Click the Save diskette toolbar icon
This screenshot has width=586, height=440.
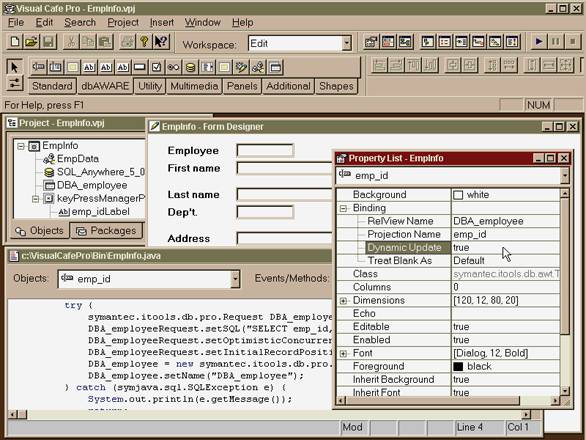click(x=48, y=42)
